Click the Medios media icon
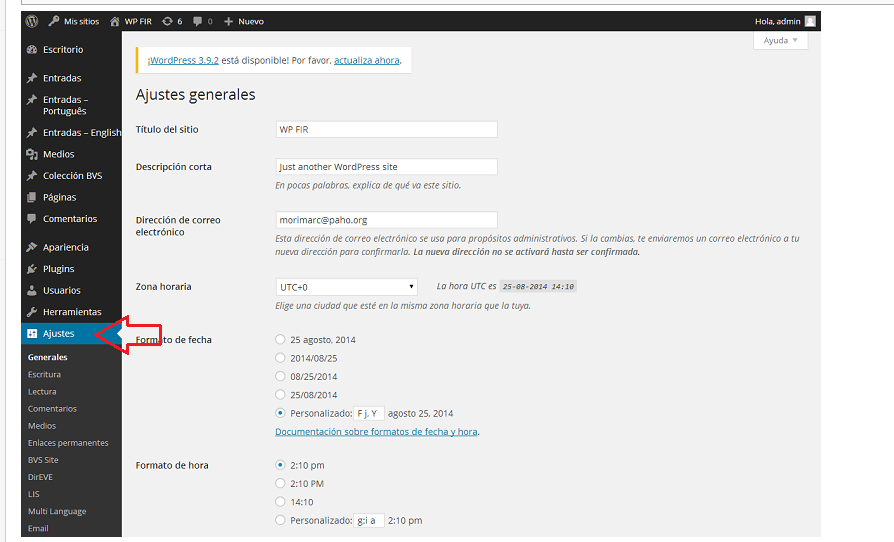Viewport: 894px width, 542px height. 32,154
